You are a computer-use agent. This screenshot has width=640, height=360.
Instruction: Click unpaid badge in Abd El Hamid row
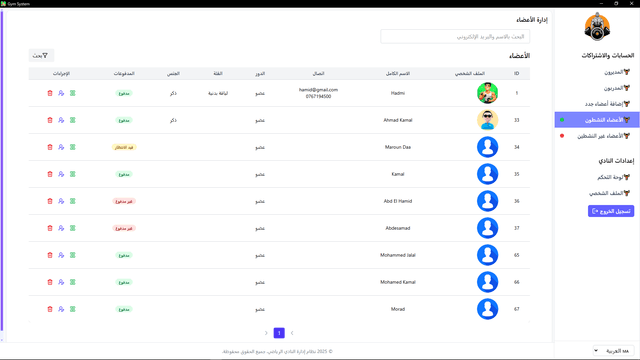124,201
